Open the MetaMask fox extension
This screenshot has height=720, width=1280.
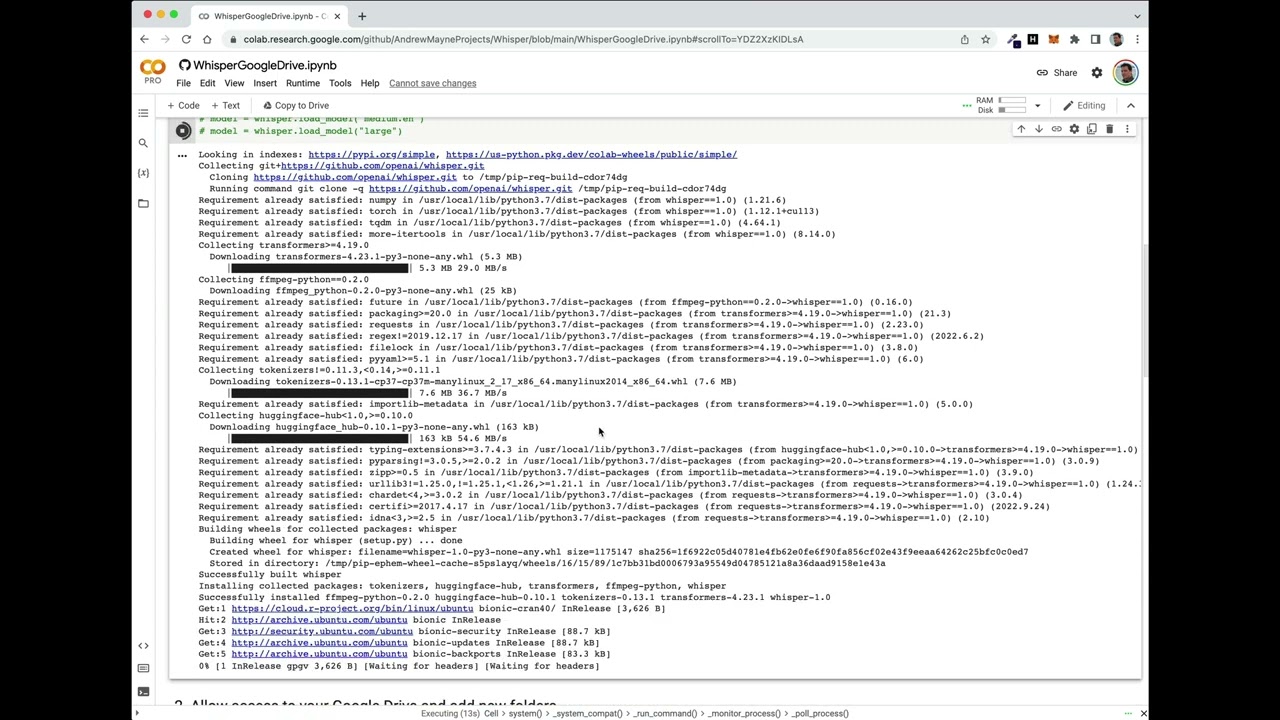pos(1053,39)
